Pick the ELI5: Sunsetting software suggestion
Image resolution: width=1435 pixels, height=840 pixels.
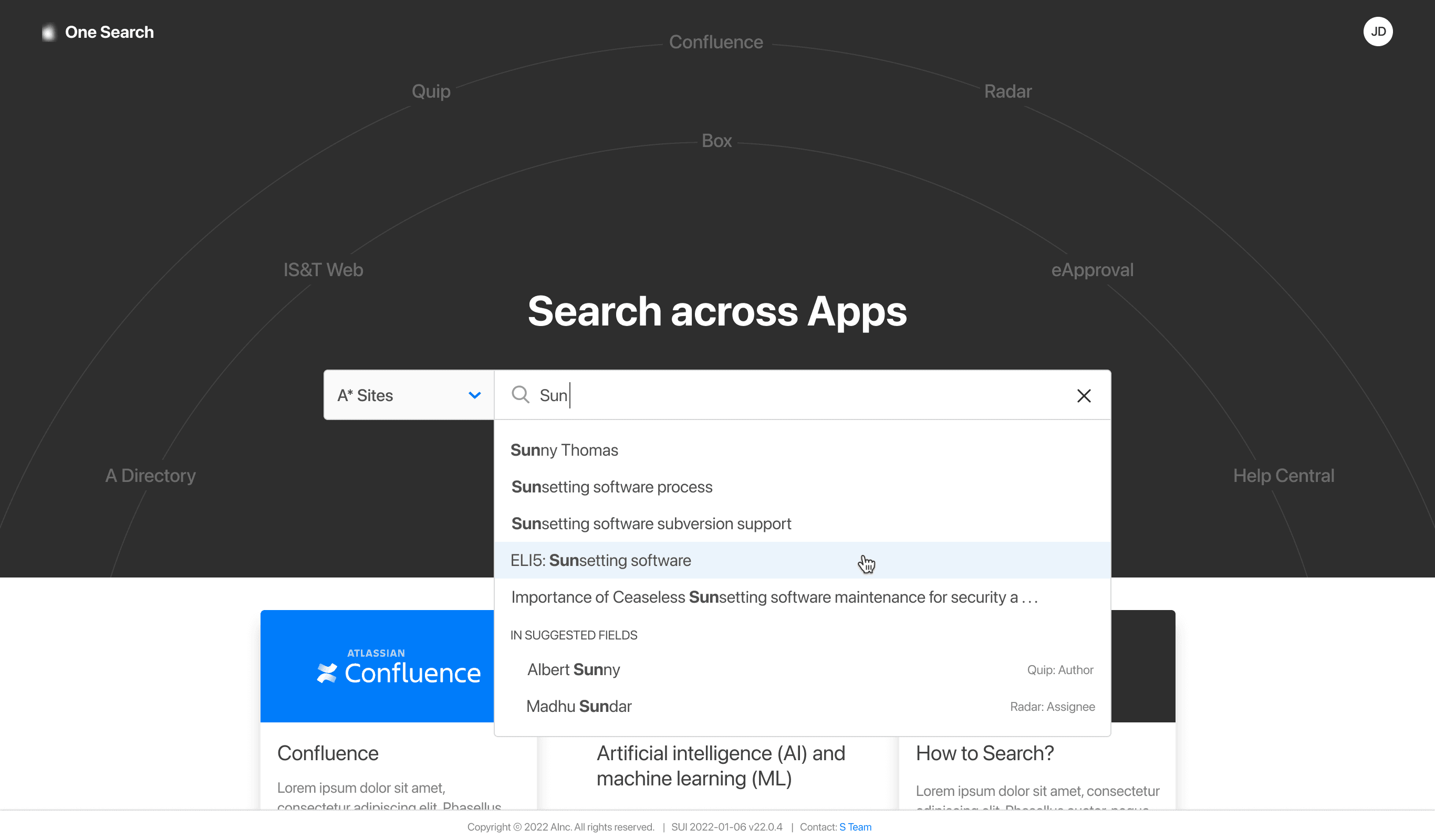600,561
